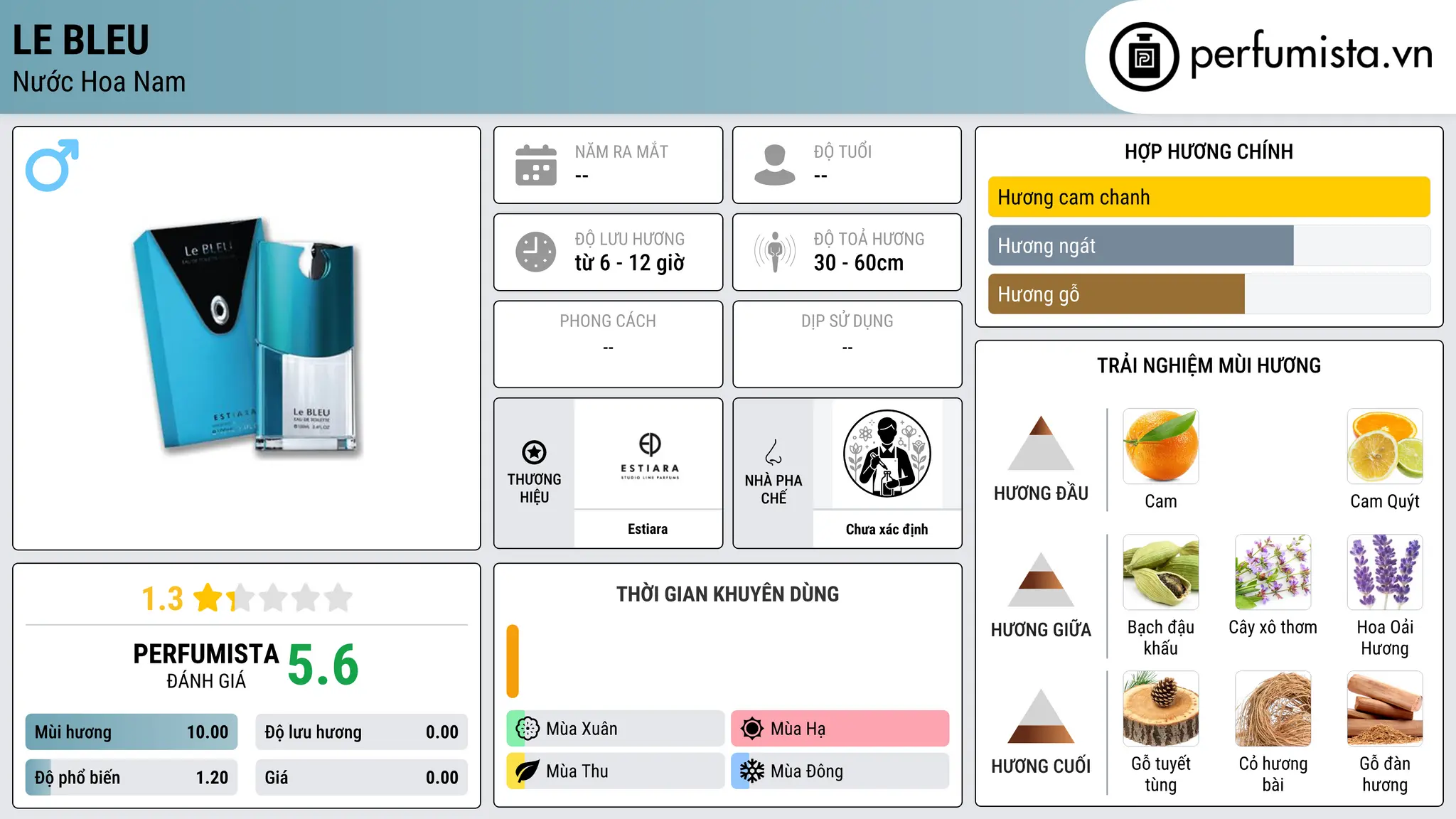The height and width of the screenshot is (819, 1456).
Task: Click the DỊP SỬ DỤNG heading
Action: [x=847, y=321]
